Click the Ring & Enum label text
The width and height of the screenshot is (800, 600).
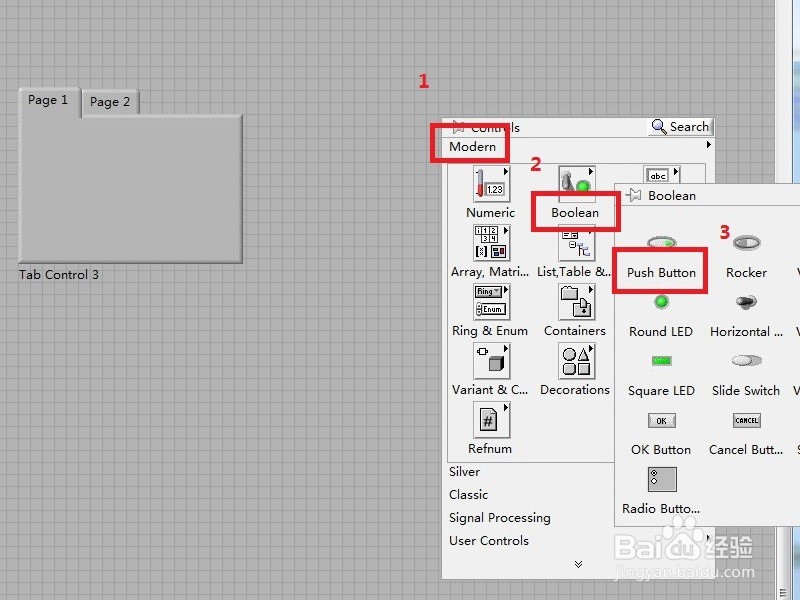490,331
